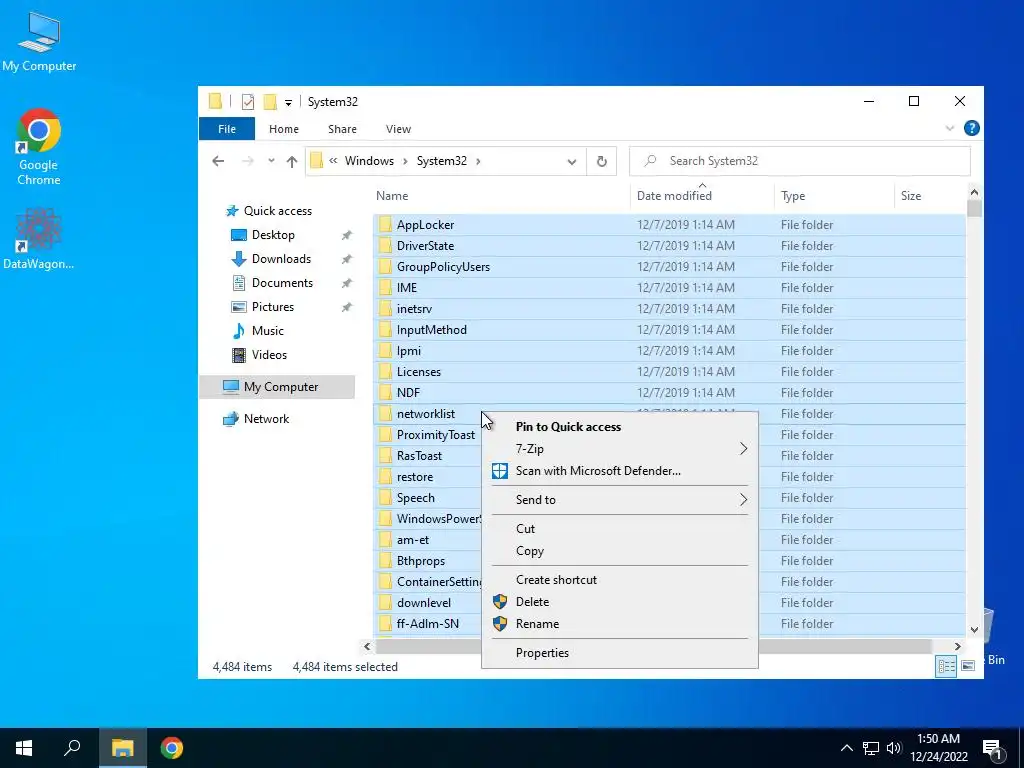The width and height of the screenshot is (1024, 768).
Task: Choose Delete from context menu
Action: tap(619, 601)
